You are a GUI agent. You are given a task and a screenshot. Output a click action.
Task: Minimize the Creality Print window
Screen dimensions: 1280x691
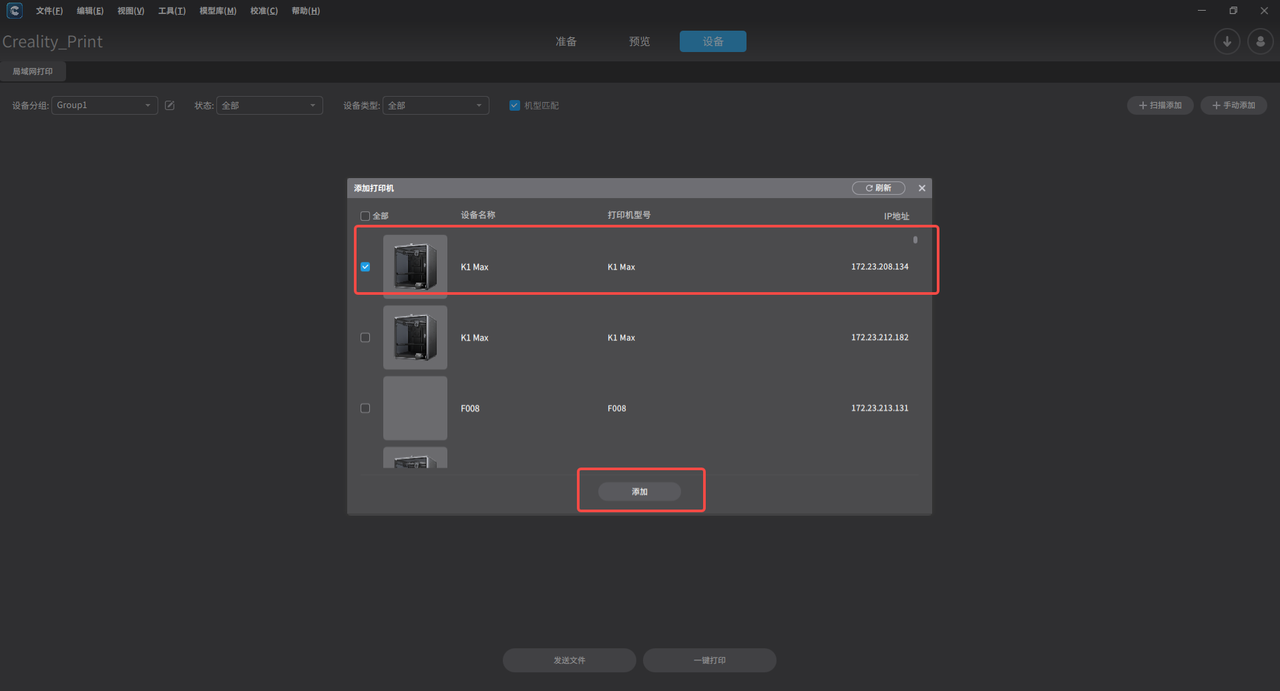tap(1201, 11)
